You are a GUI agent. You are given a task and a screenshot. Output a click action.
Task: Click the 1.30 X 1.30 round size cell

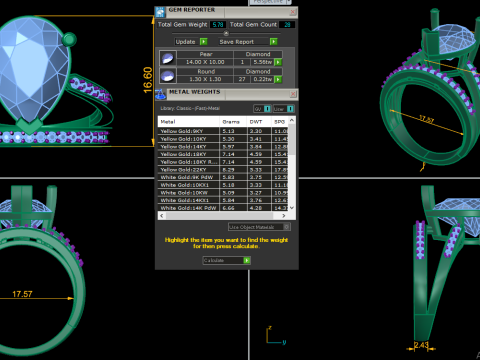click(x=205, y=79)
